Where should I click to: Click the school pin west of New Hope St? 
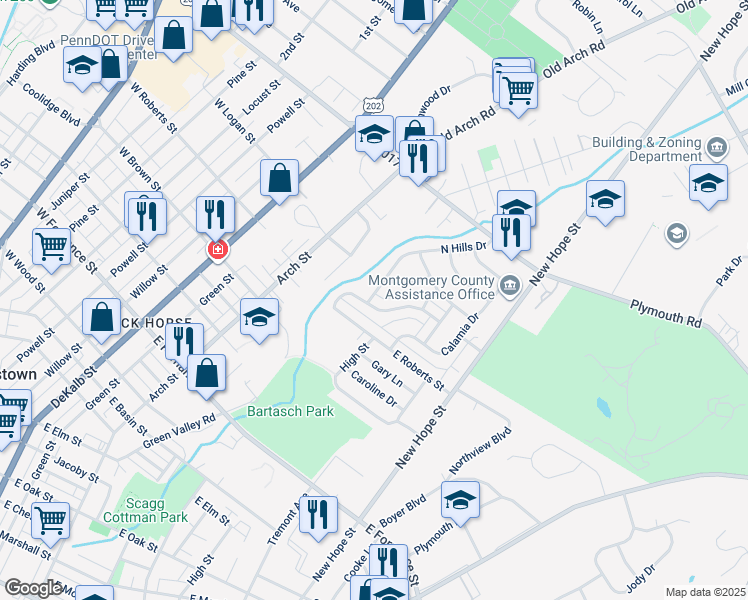tap(605, 200)
